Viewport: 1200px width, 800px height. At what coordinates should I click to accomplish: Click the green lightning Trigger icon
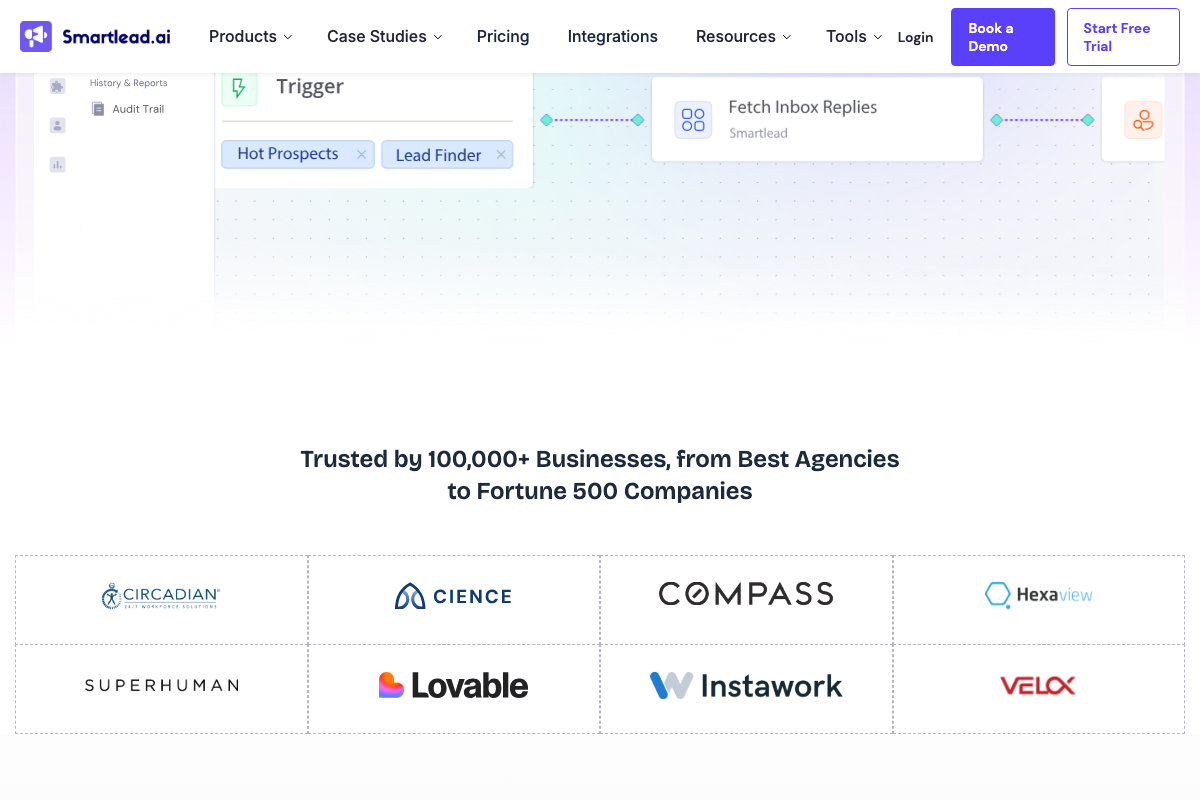tap(239, 88)
